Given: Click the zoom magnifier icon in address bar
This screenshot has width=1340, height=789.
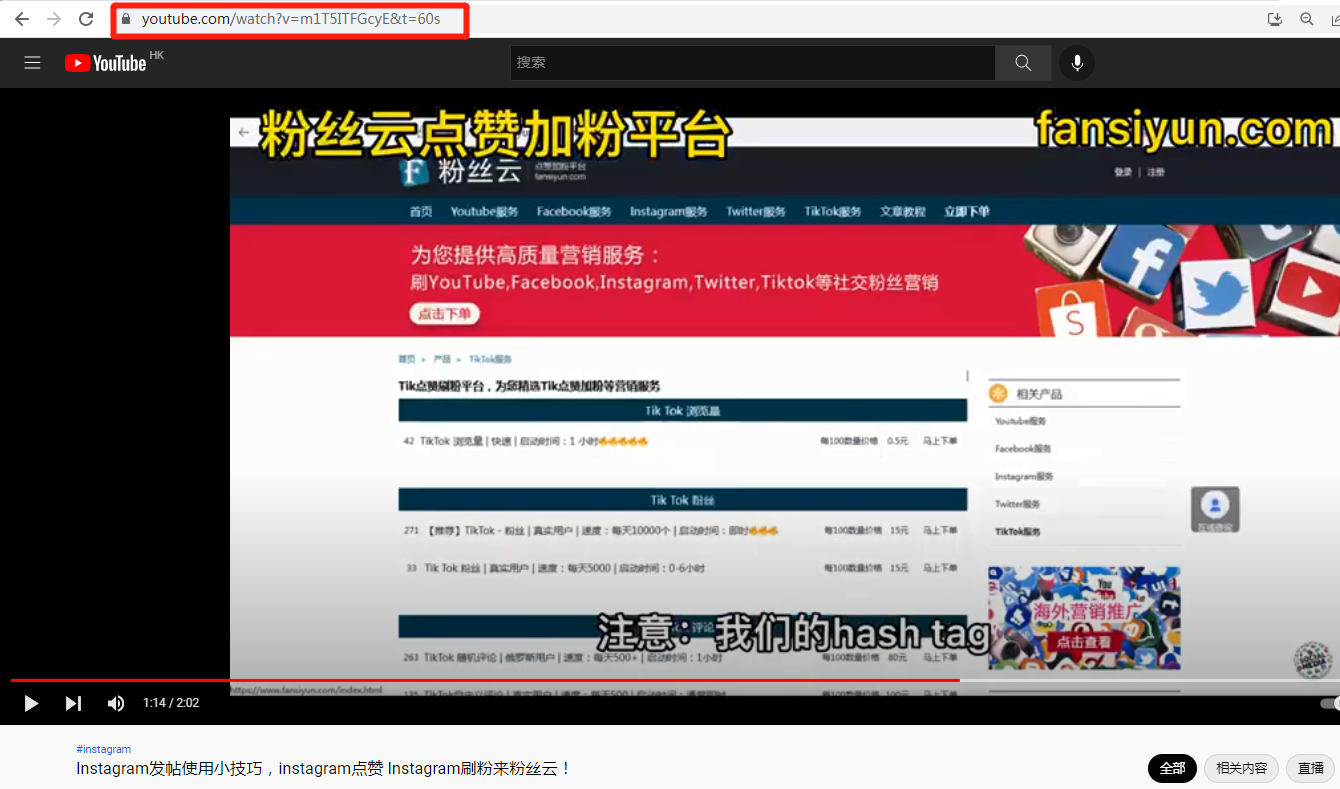Looking at the screenshot, I should pyautogui.click(x=1307, y=19).
